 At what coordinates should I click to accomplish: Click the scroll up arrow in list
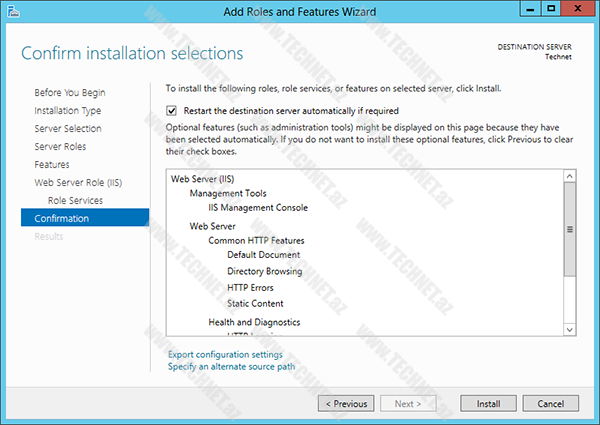[x=570, y=175]
